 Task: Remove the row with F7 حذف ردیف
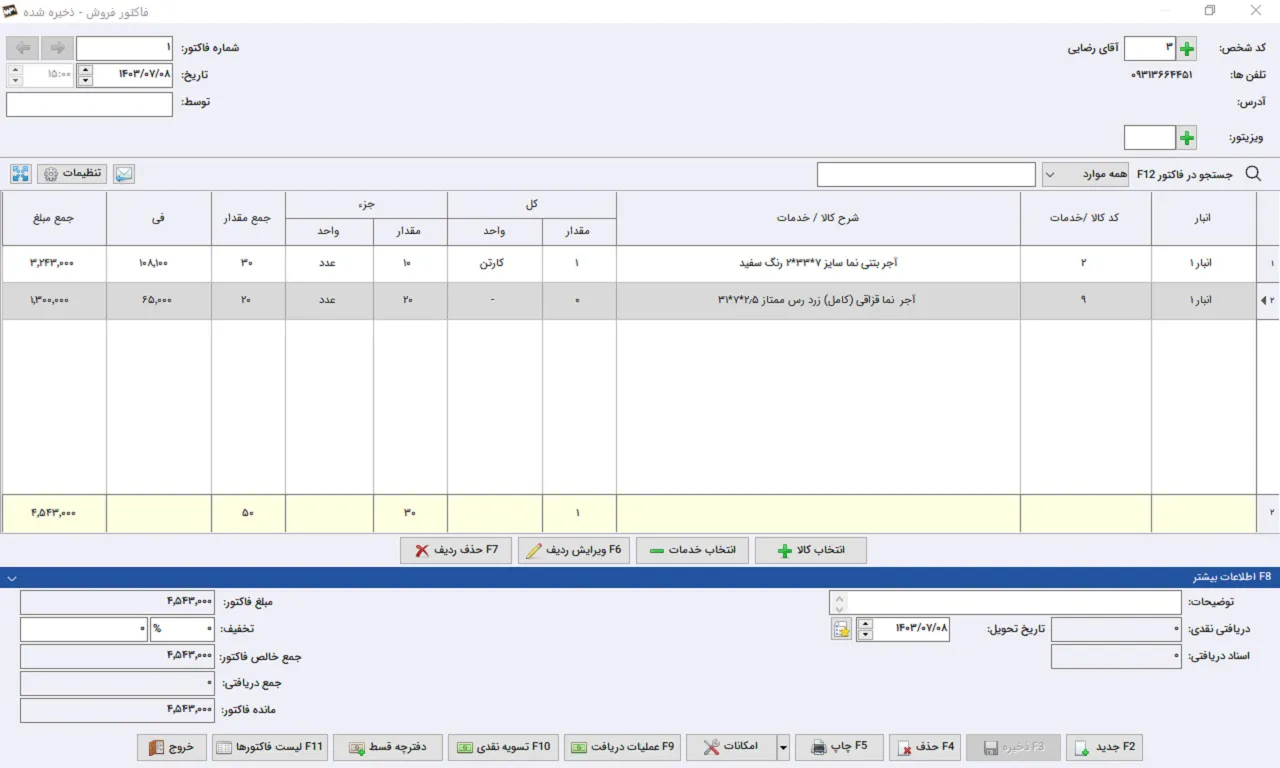(x=456, y=551)
